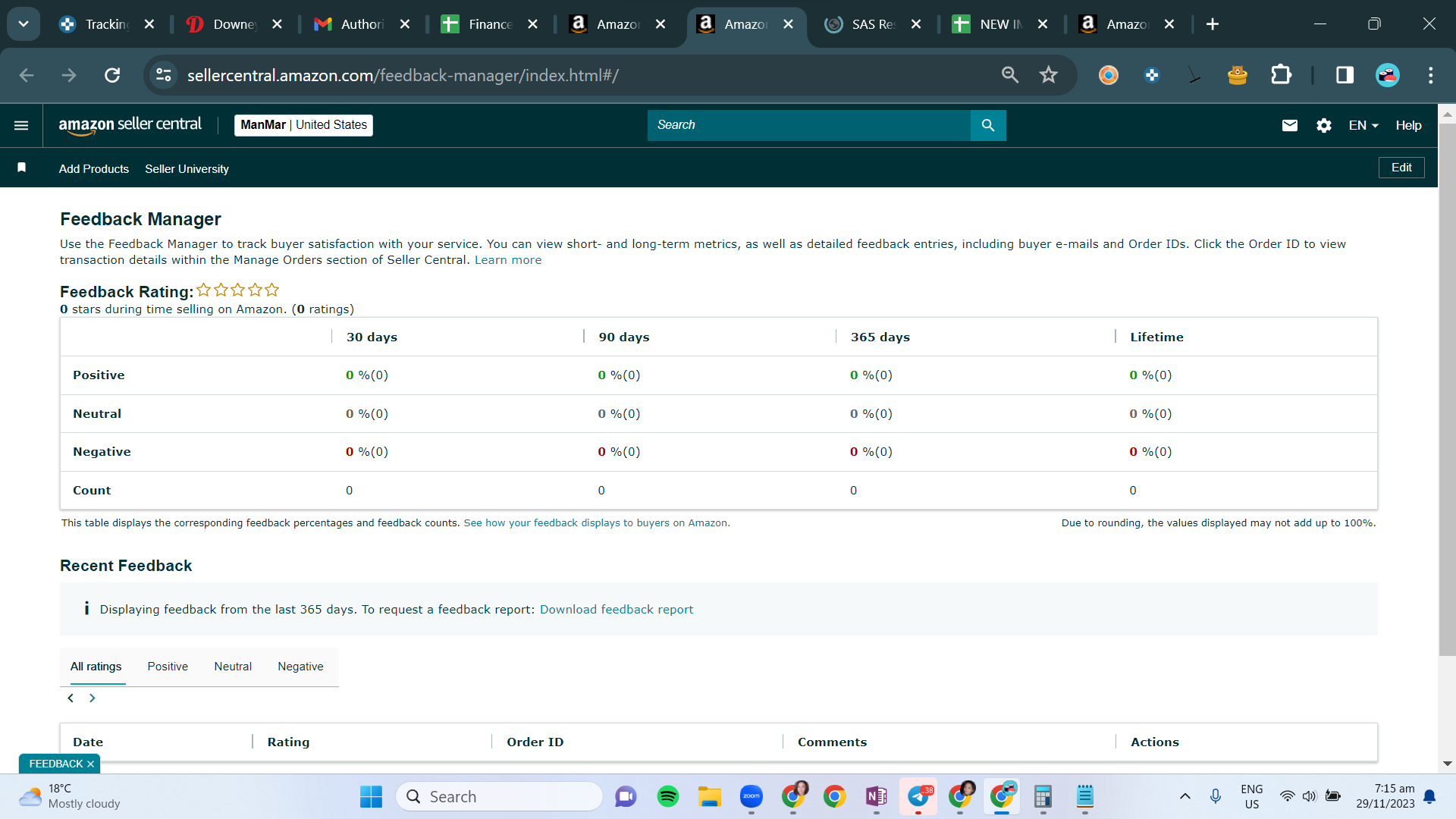Open Chrome three-dot menu

(1430, 75)
